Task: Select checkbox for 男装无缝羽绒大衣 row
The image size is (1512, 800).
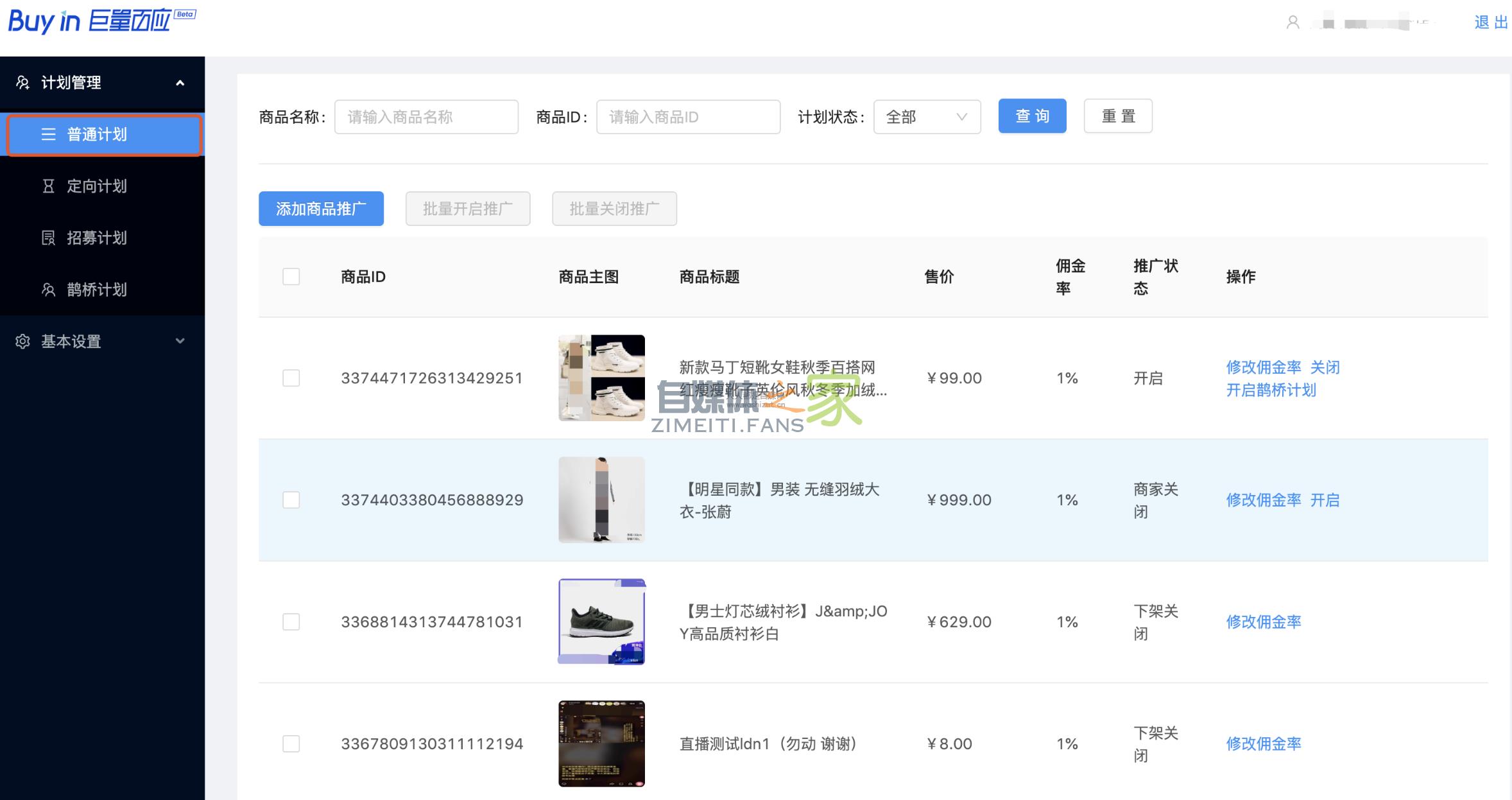Action: (291, 500)
